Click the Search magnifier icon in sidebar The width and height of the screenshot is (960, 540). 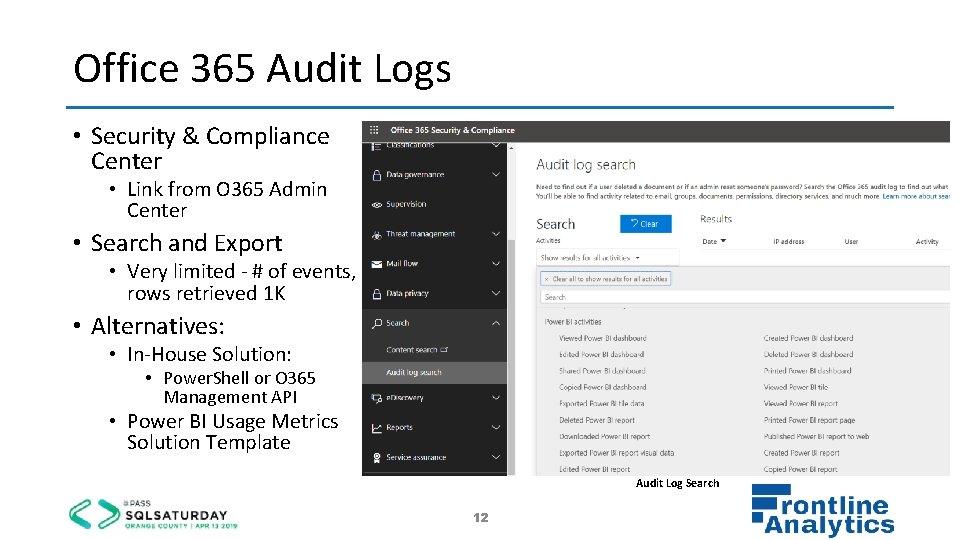point(377,323)
